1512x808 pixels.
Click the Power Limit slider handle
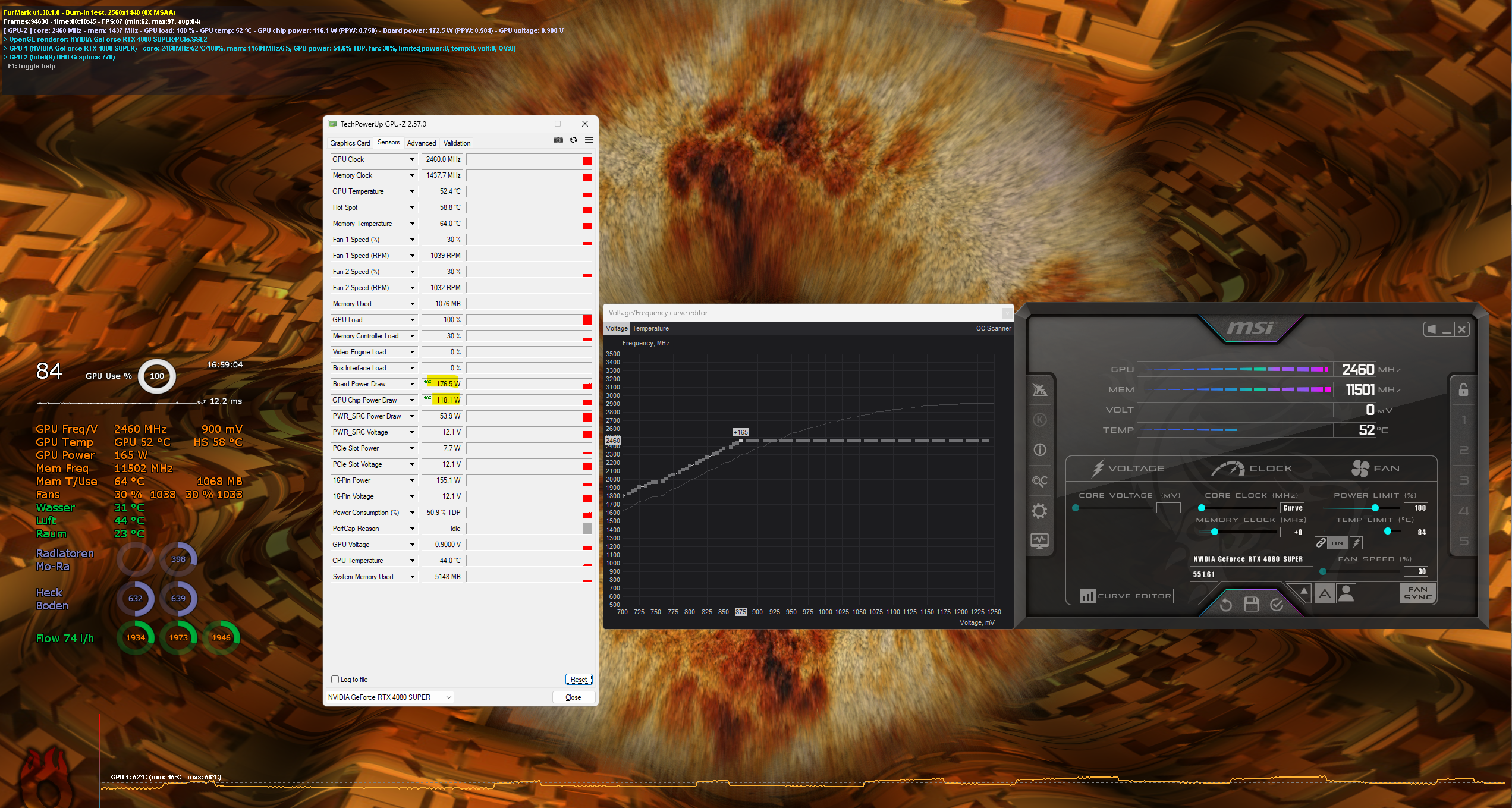coord(1375,508)
